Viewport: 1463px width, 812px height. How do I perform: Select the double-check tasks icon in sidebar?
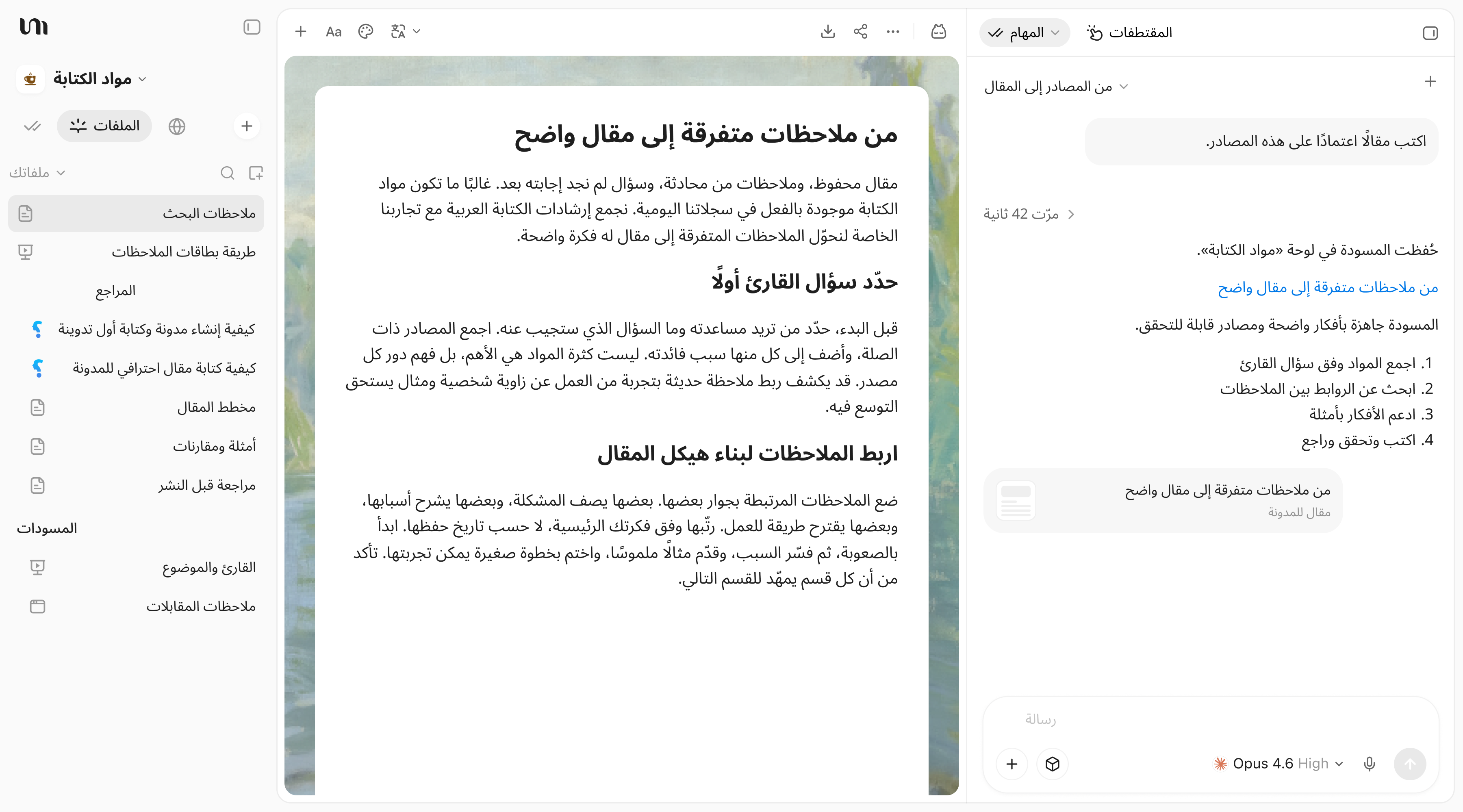(33, 126)
